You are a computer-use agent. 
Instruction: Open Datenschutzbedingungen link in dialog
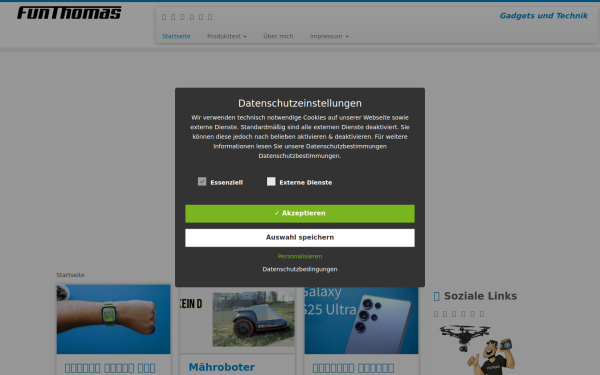[x=300, y=269]
